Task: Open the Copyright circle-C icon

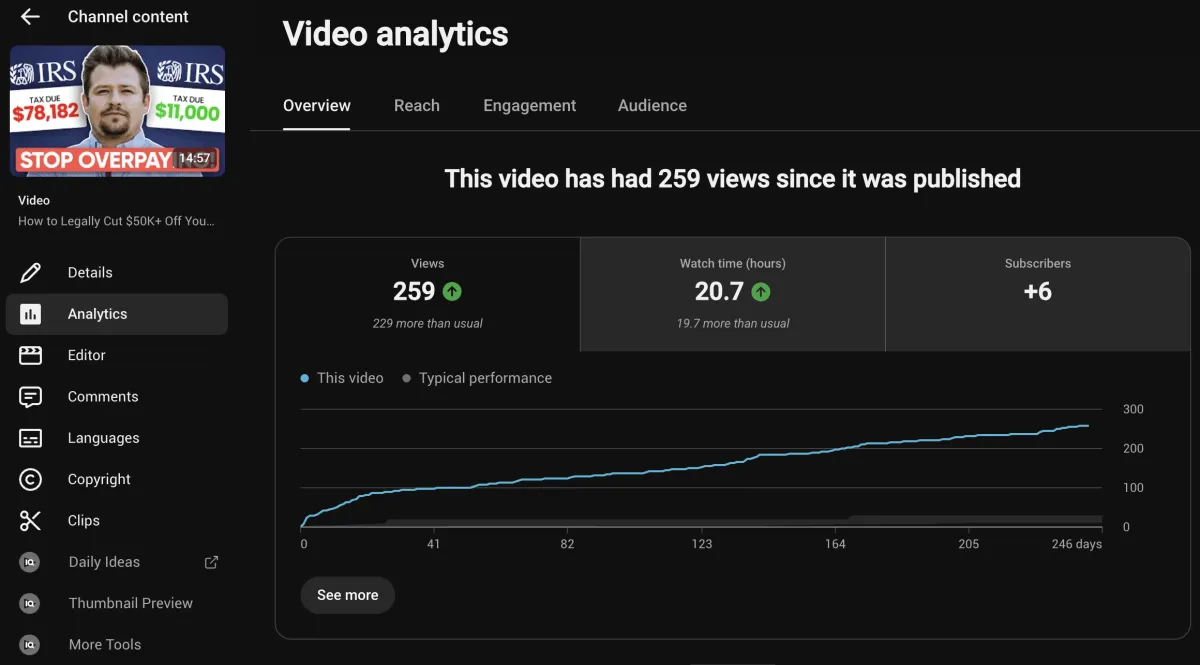Action: click(x=30, y=479)
